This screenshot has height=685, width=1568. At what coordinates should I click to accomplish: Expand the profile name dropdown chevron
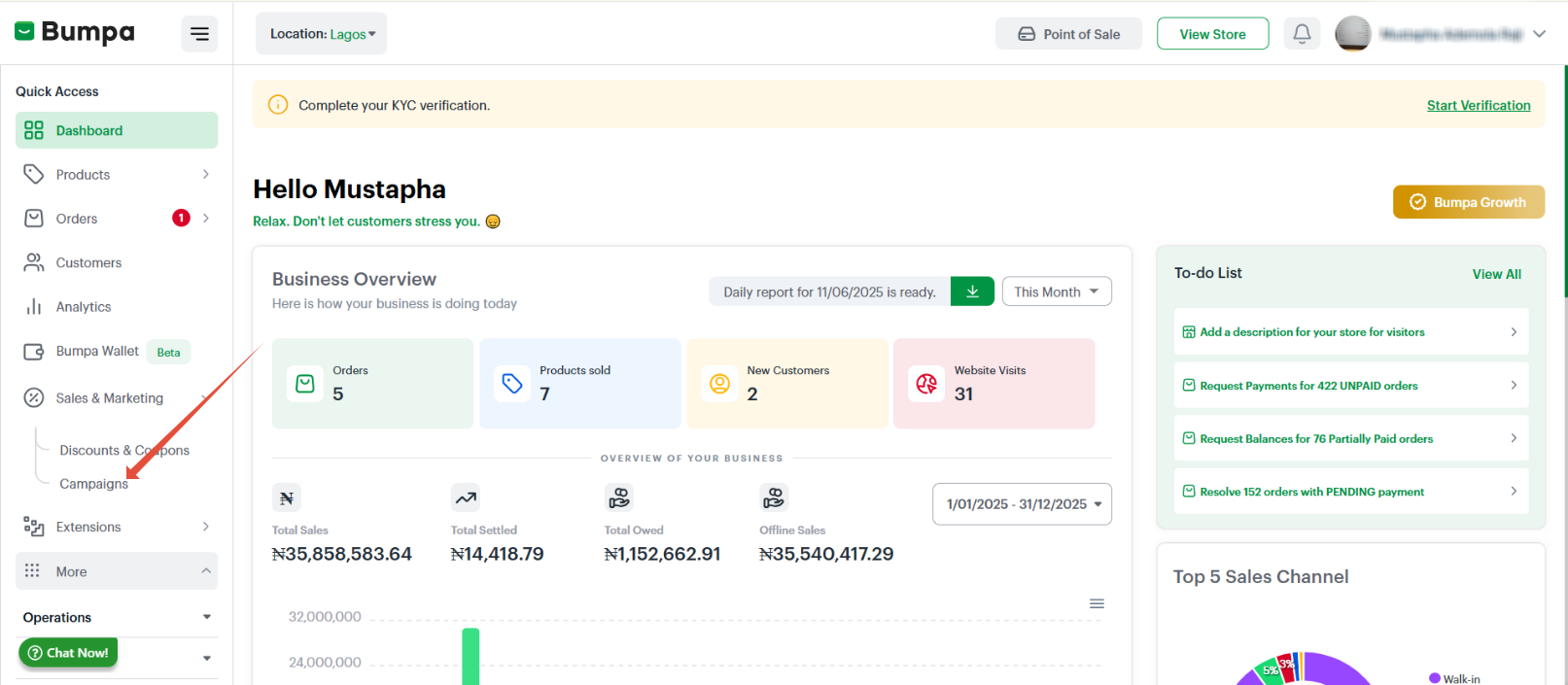pyautogui.click(x=1540, y=34)
